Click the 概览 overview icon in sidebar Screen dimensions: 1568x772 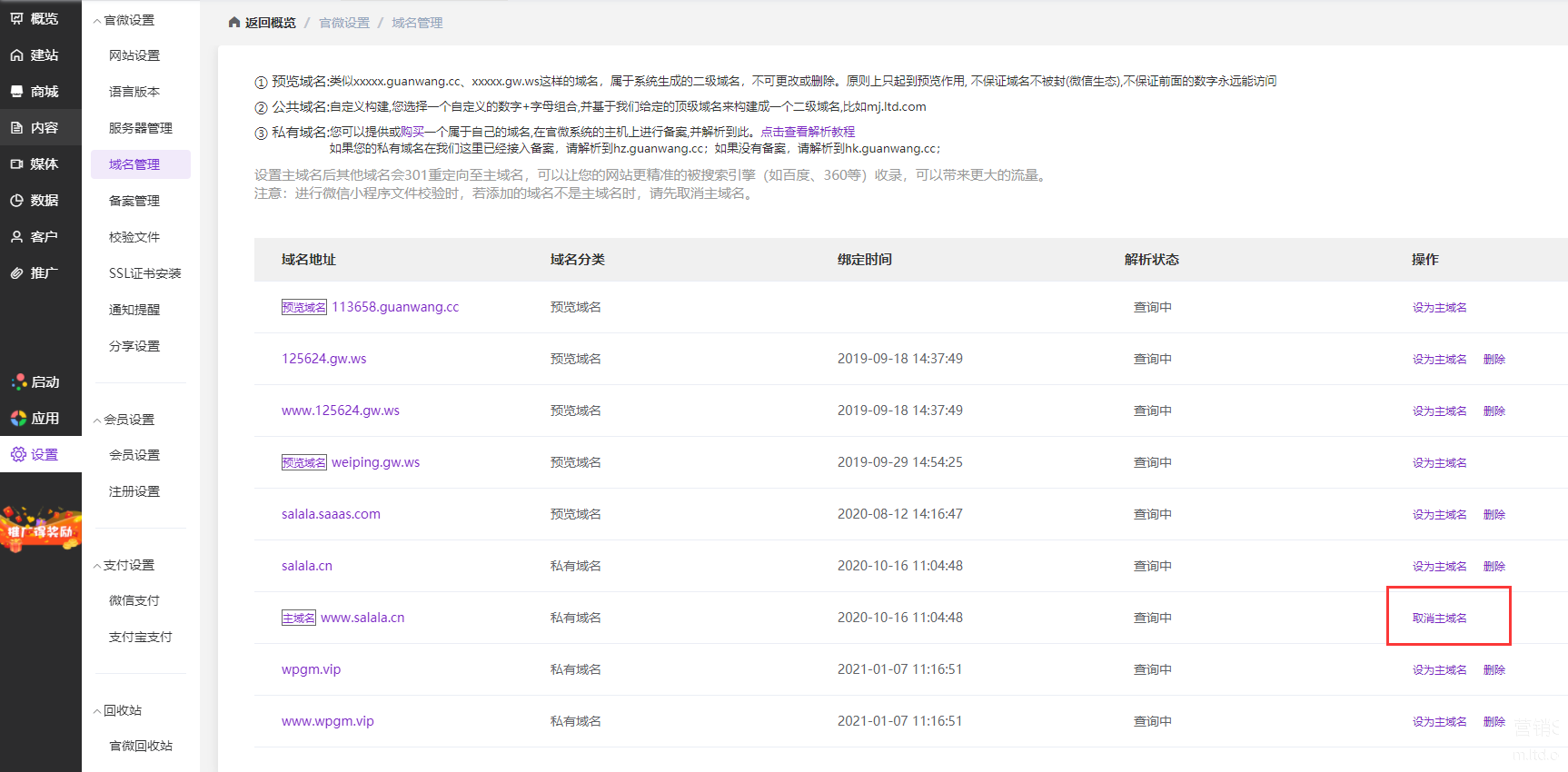pos(17,19)
